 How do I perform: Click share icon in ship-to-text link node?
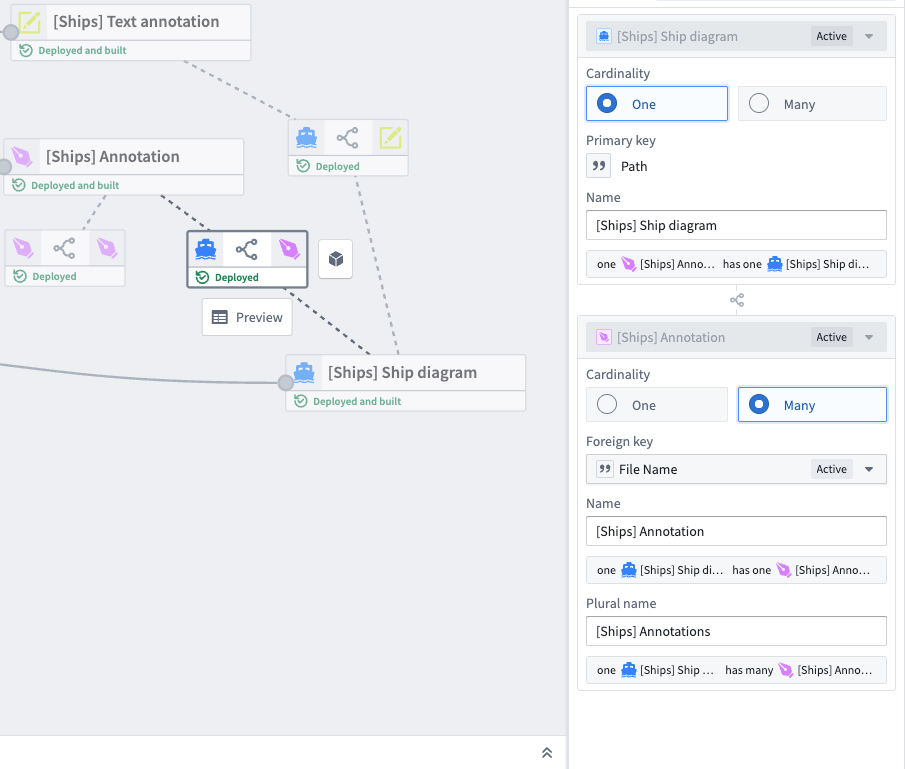347,138
